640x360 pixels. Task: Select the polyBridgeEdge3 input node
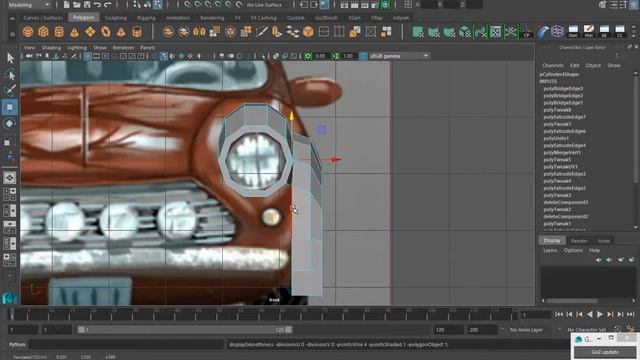pos(563,88)
